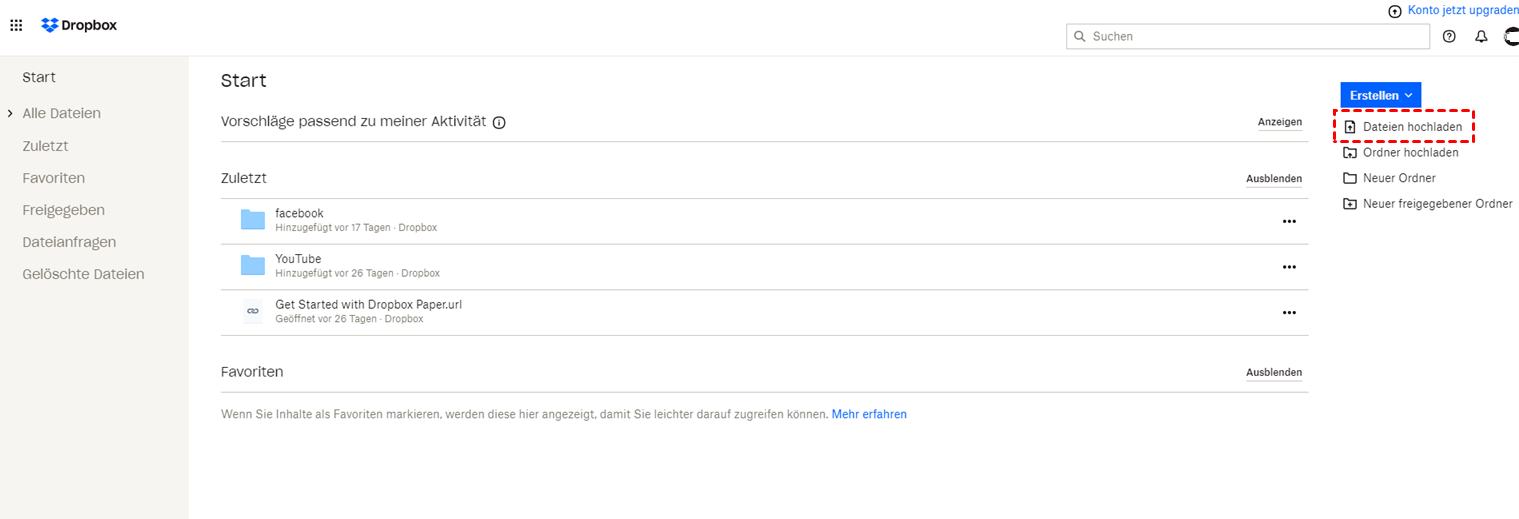Click the info icon beside Vorschläge heading
This screenshot has height=519, width=1519.
(499, 123)
